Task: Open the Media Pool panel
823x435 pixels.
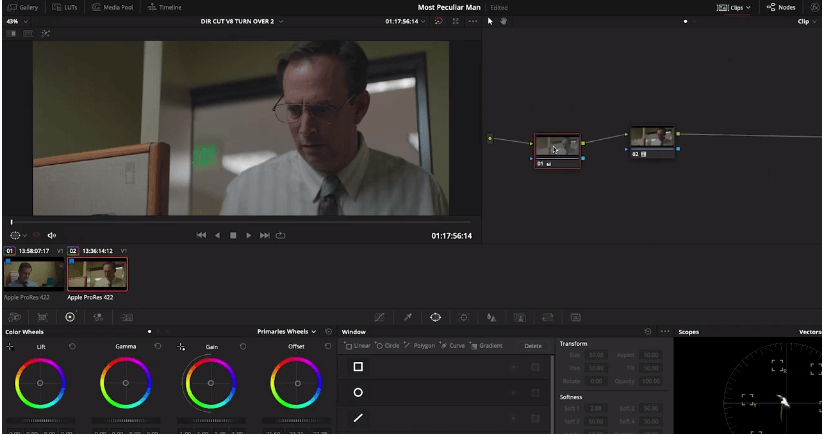Action: [112, 7]
